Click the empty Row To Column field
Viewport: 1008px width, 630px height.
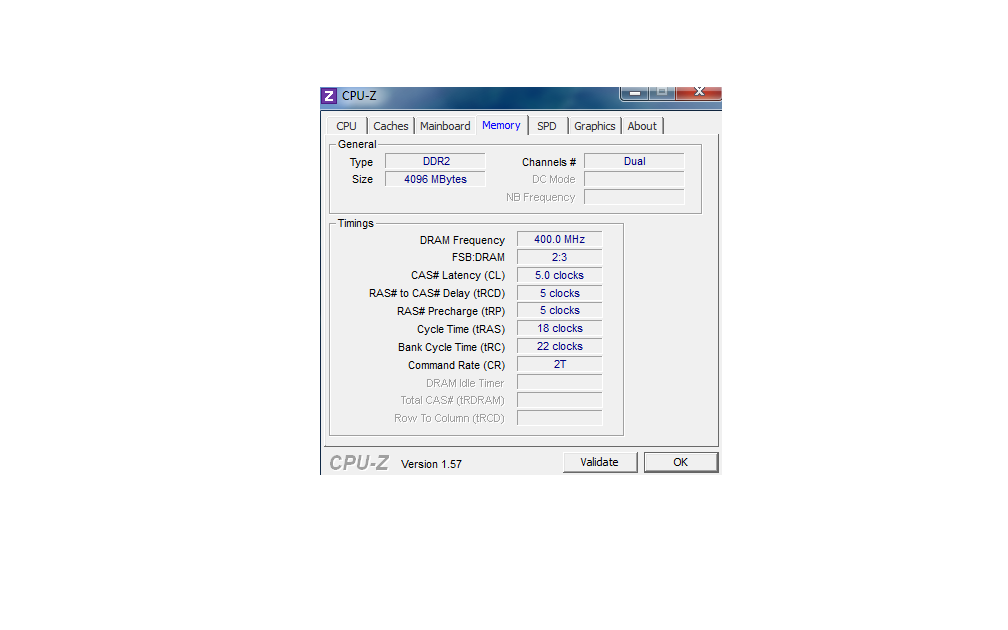tap(559, 418)
